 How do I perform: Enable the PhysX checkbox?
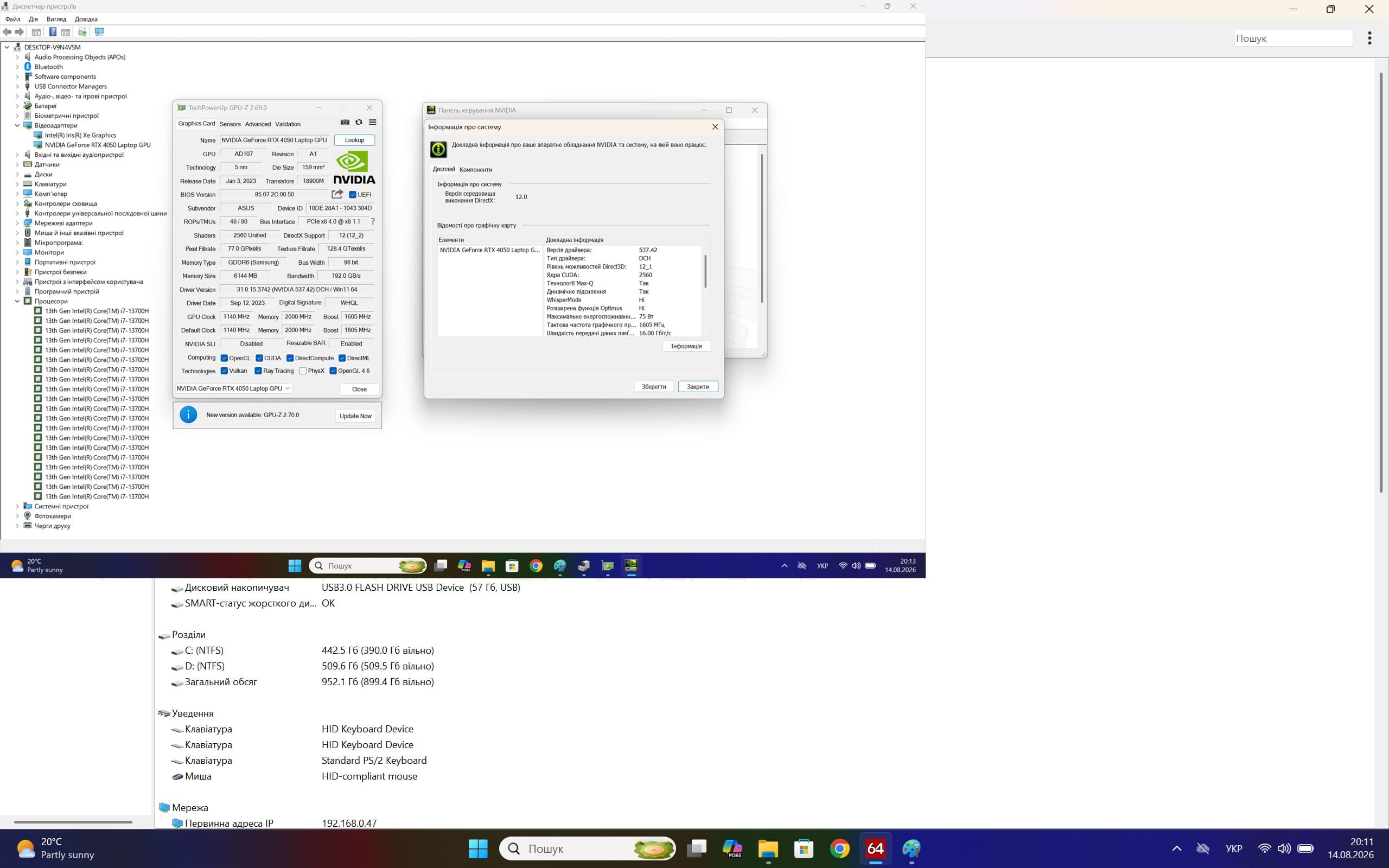click(x=303, y=371)
